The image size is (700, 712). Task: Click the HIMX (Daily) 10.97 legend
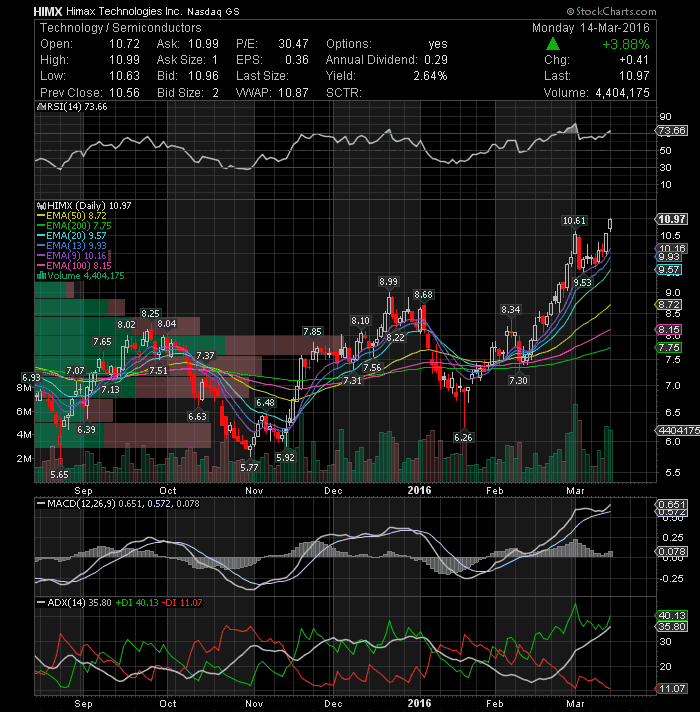pos(84,206)
